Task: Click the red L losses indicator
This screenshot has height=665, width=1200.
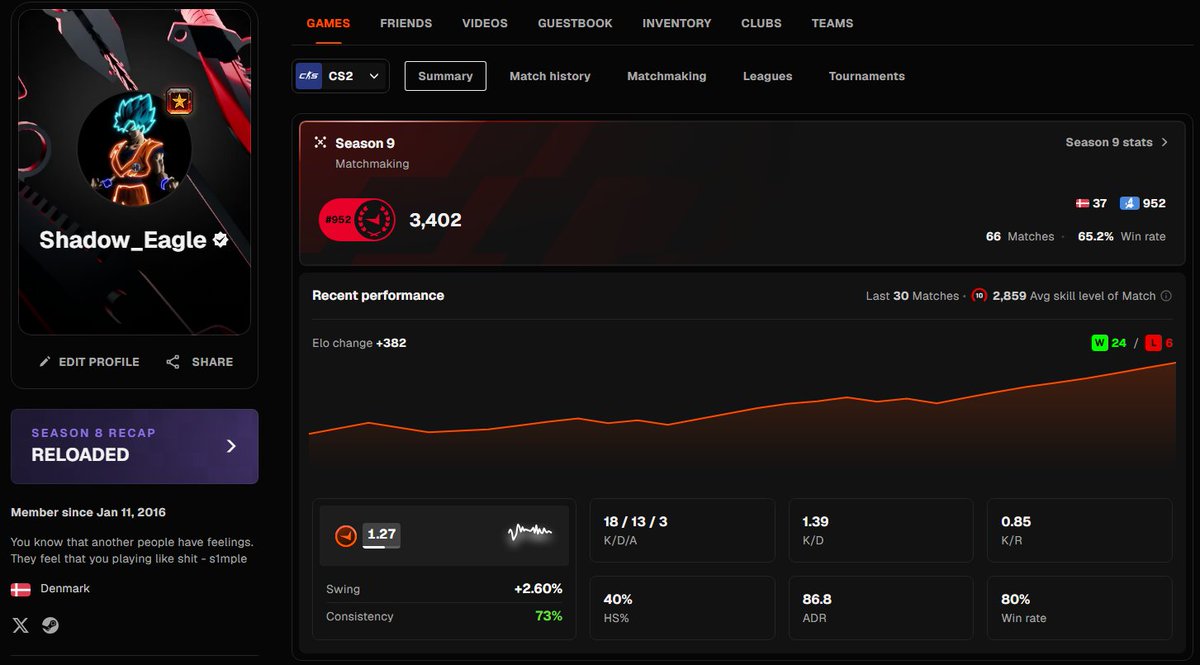Action: pos(1153,343)
